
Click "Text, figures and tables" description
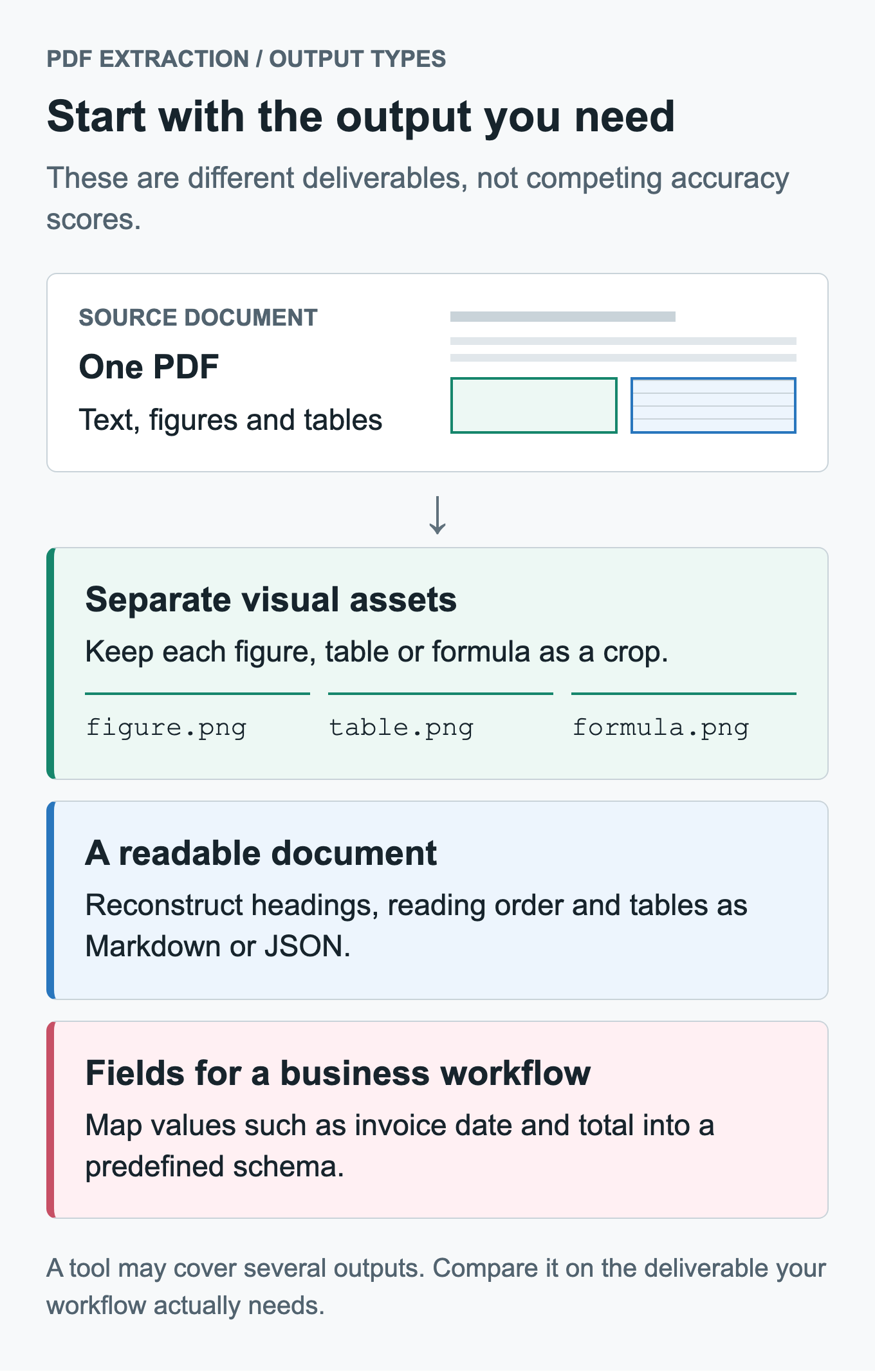230,420
